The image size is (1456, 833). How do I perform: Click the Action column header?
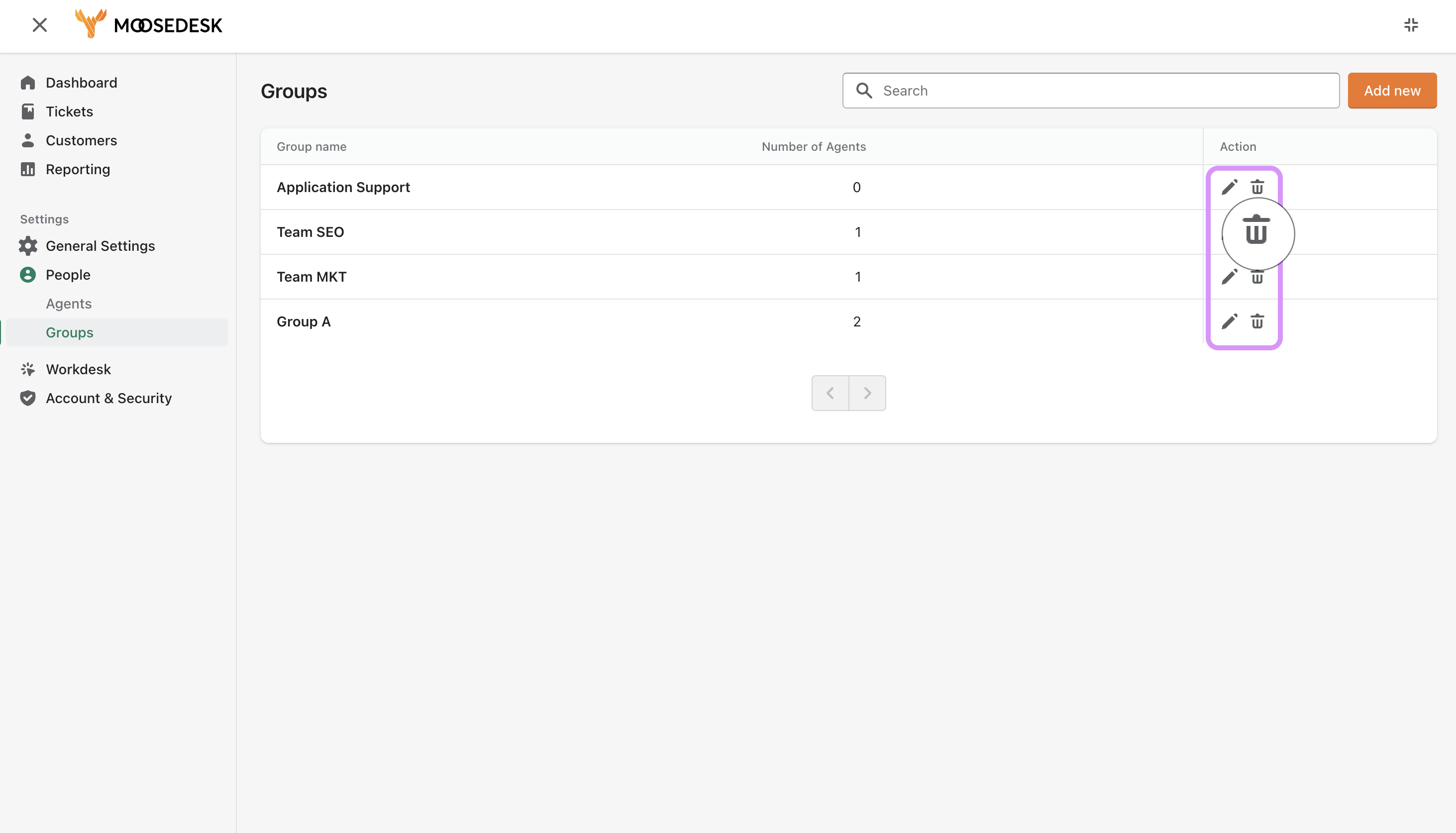(1238, 147)
